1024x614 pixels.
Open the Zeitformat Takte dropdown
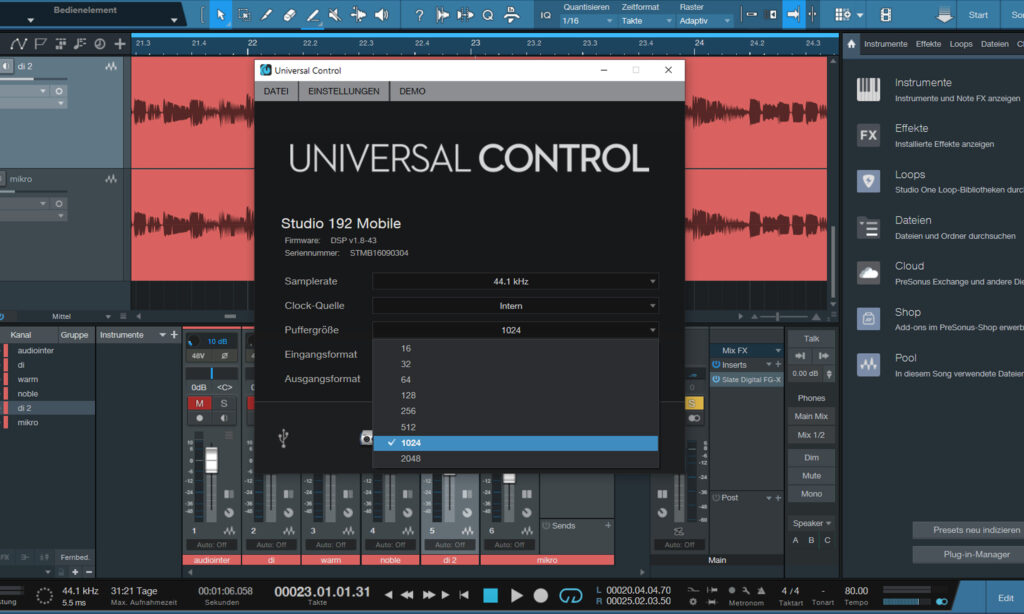pyautogui.click(x=646, y=21)
